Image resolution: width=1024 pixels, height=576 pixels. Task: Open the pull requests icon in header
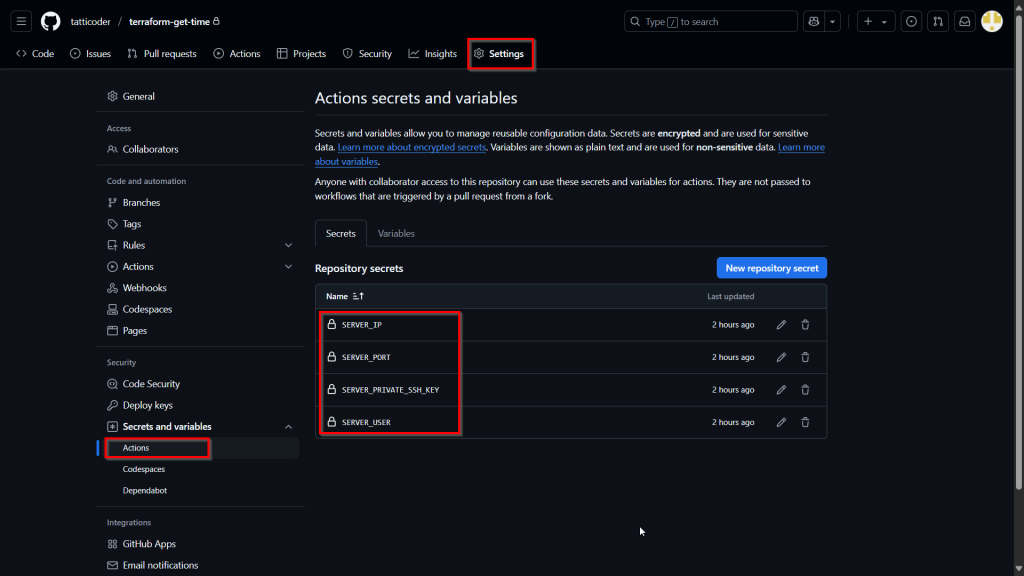tap(938, 21)
